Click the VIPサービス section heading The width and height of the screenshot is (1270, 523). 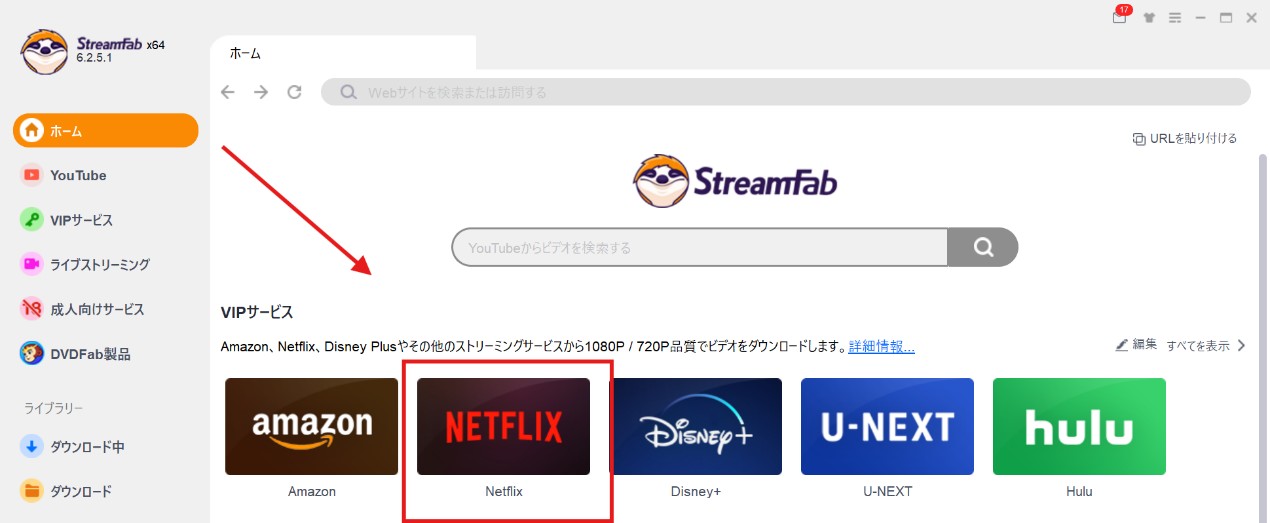point(257,313)
